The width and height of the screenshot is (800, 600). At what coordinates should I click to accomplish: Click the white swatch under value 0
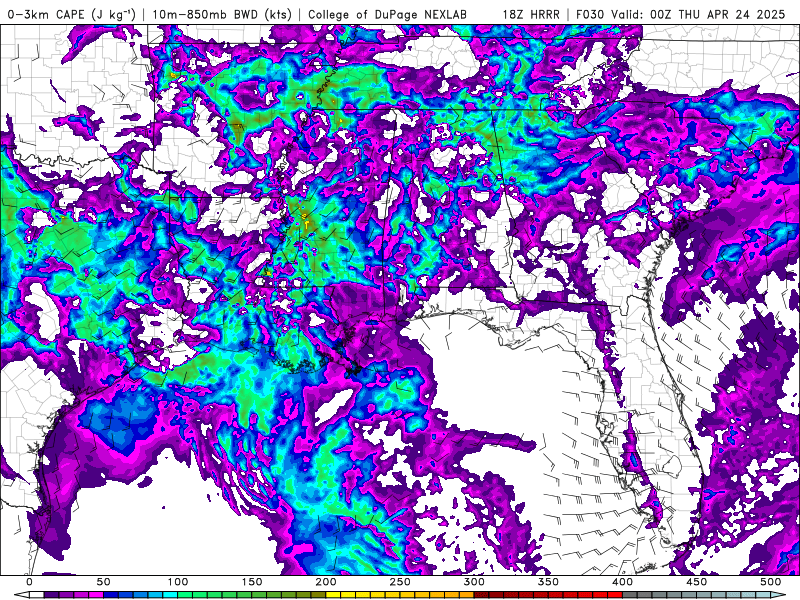tap(37, 595)
